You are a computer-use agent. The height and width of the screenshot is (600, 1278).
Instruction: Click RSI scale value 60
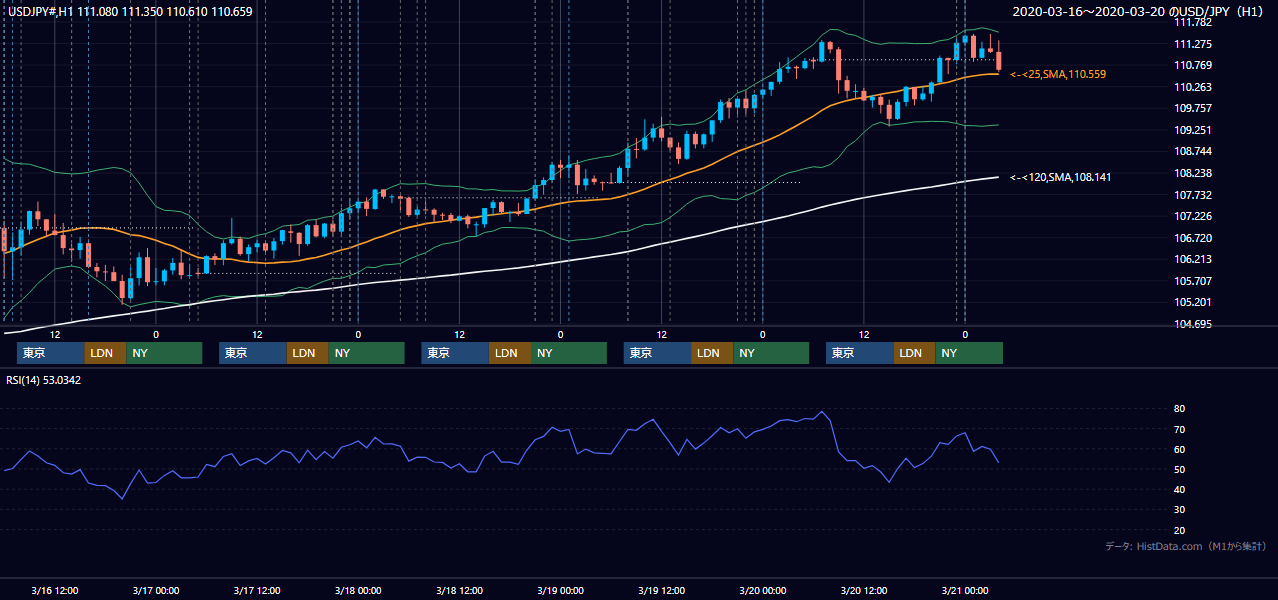pos(1179,449)
